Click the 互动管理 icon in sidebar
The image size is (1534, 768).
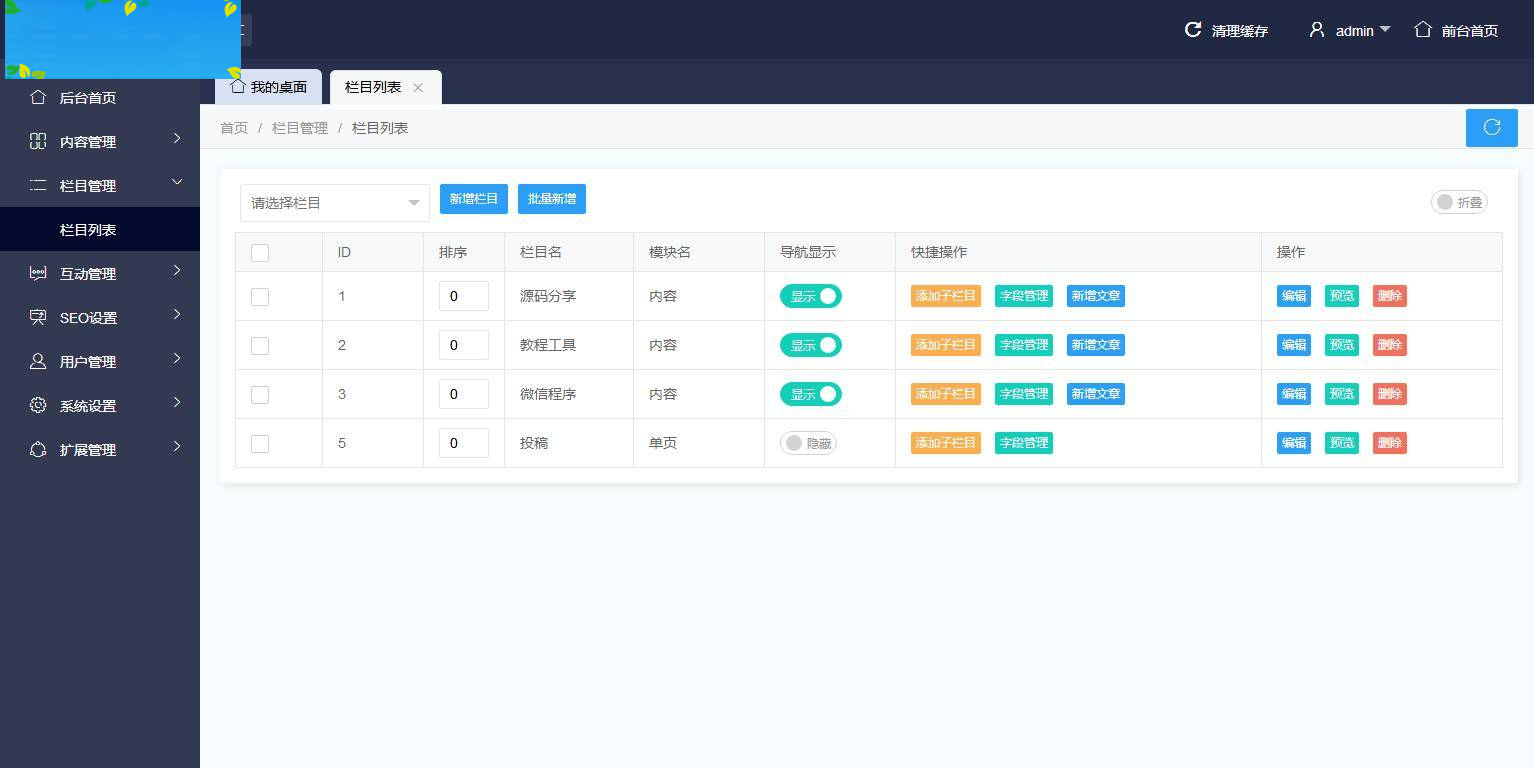pyautogui.click(x=38, y=273)
